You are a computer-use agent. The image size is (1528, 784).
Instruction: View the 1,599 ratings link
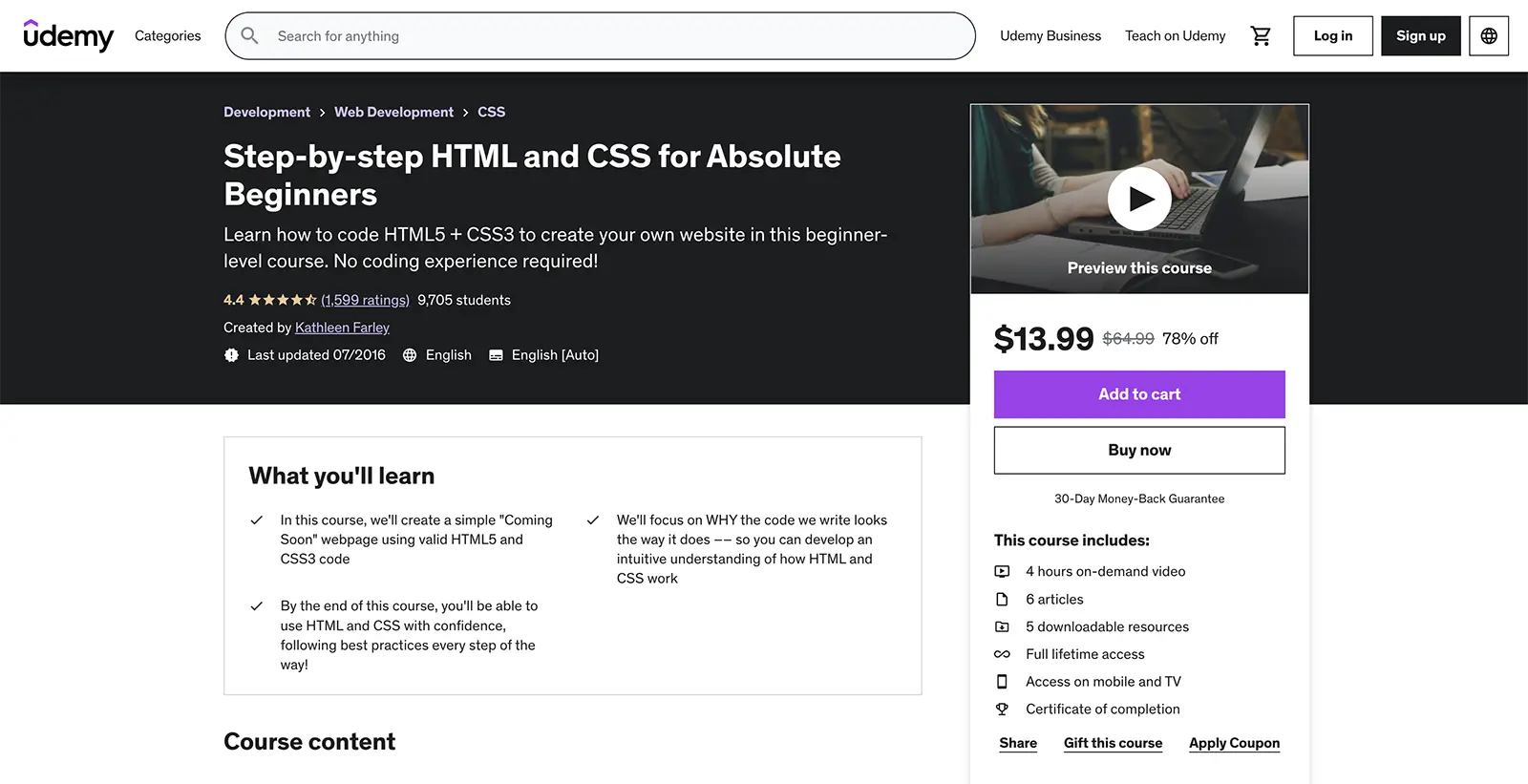[365, 299]
